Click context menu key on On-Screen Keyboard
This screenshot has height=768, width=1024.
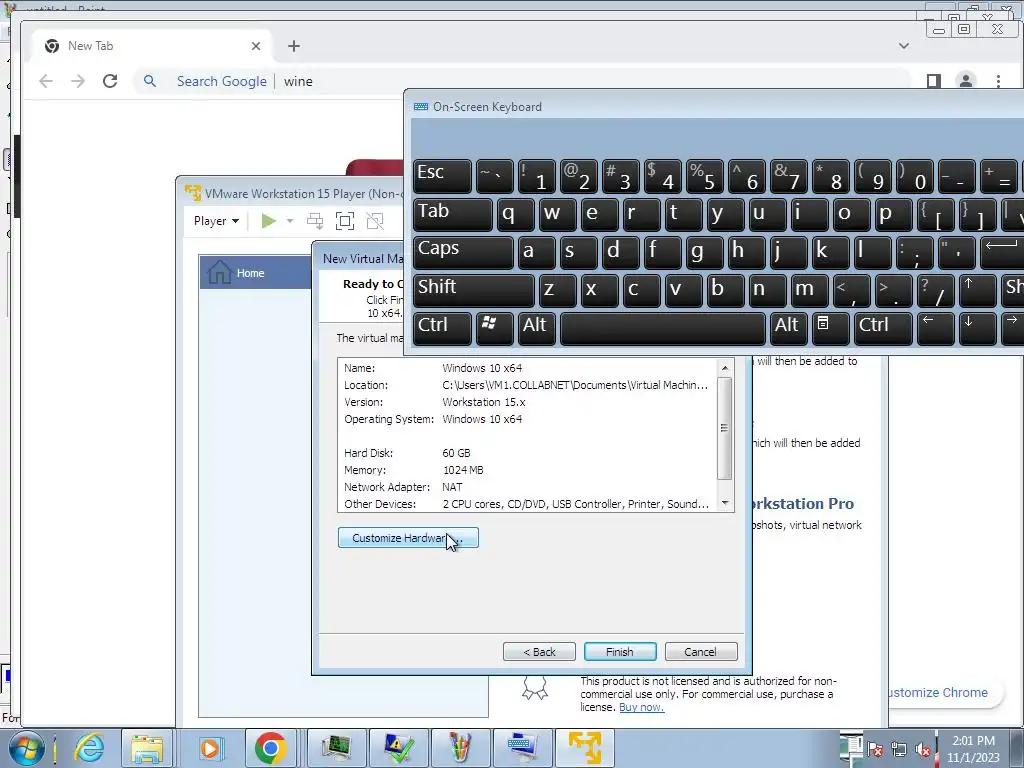click(x=831, y=328)
